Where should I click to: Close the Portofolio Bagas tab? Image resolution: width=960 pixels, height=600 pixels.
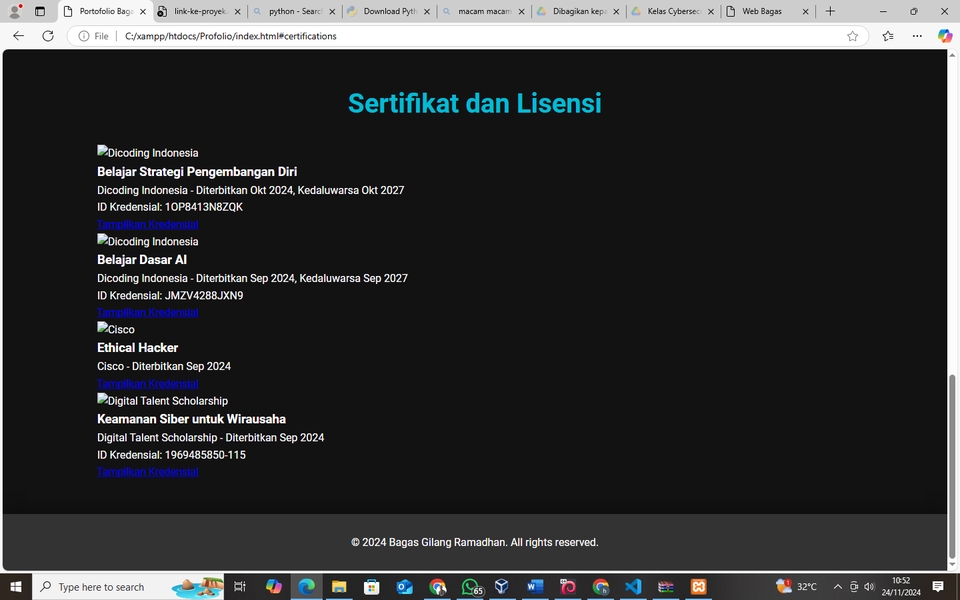pyautogui.click(x=143, y=12)
